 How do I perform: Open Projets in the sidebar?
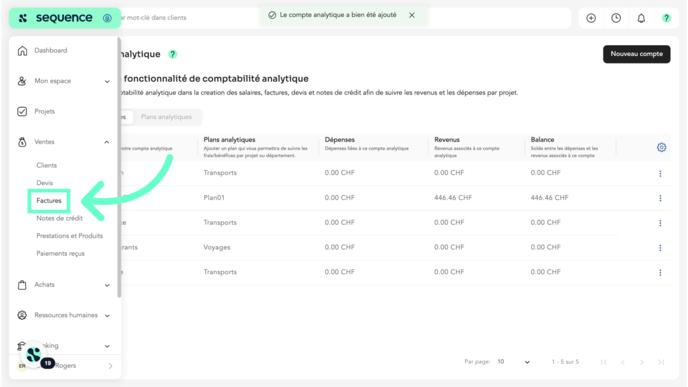45,111
